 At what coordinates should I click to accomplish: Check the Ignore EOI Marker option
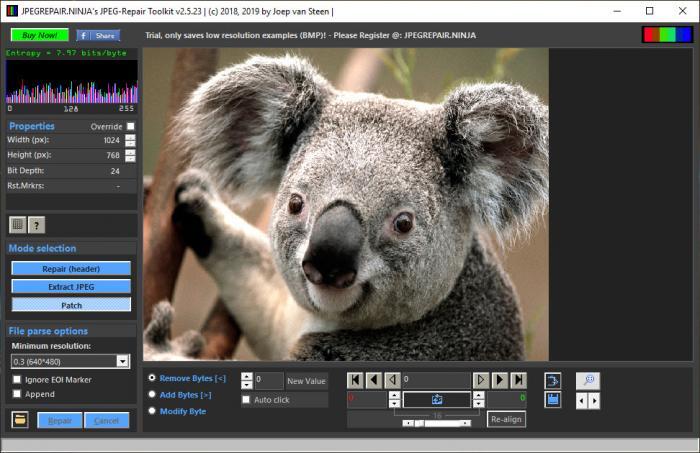(x=17, y=380)
